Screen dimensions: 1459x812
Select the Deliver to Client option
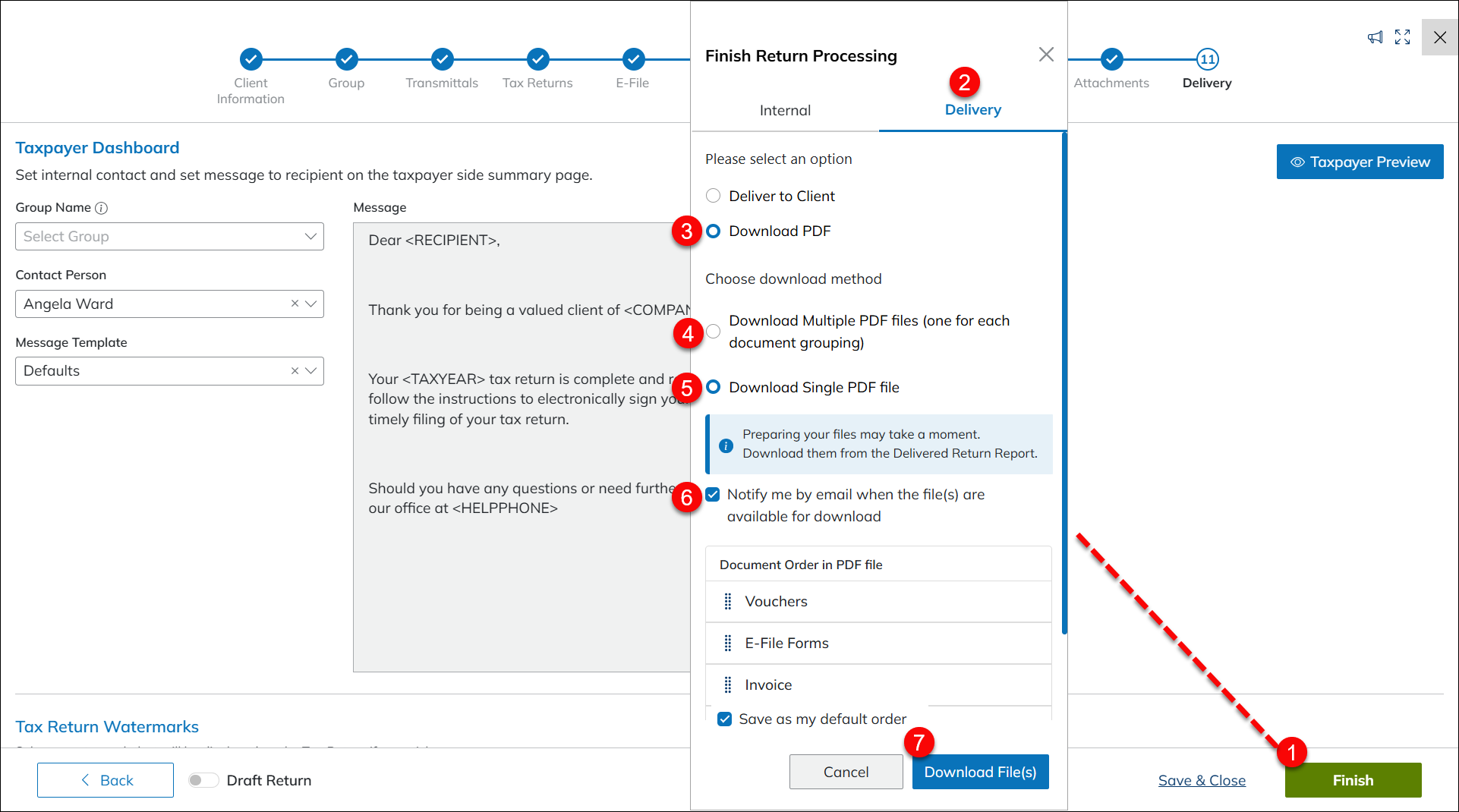(713, 196)
